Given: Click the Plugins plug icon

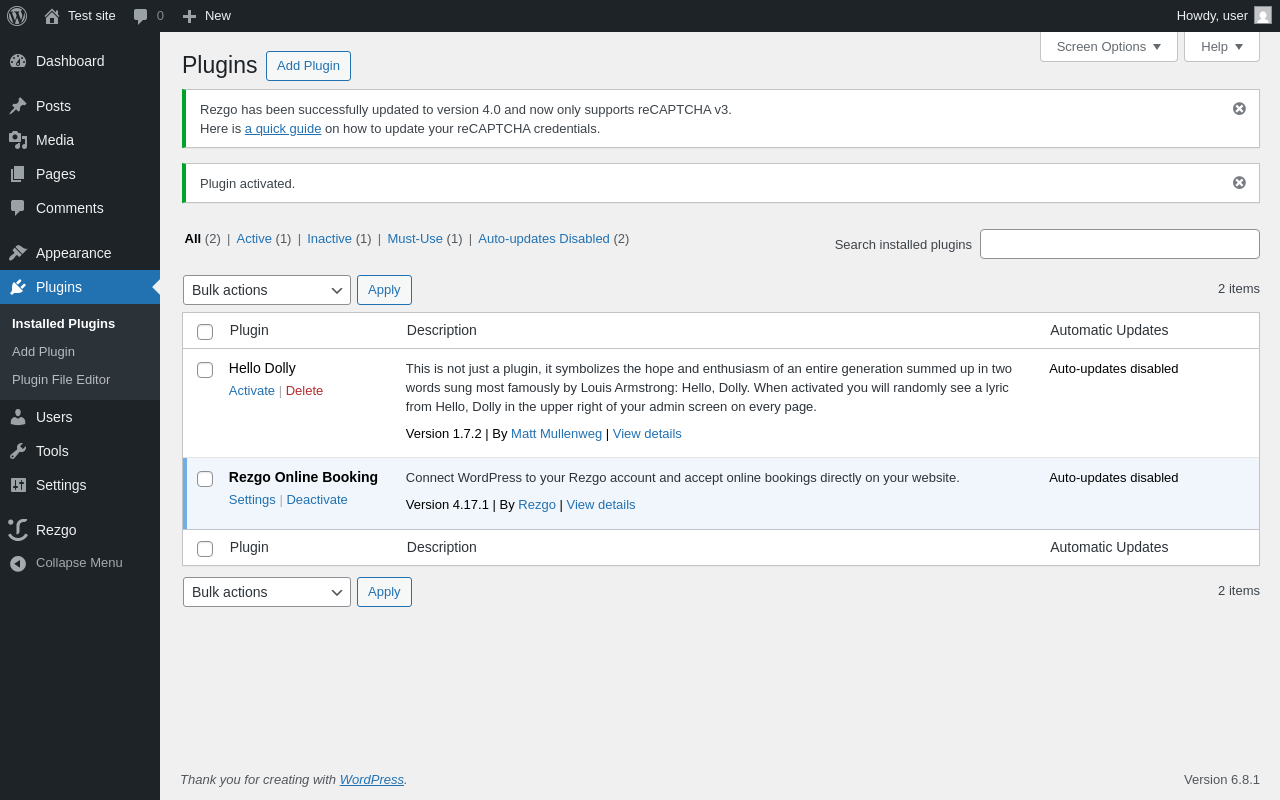Looking at the screenshot, I should 18,287.
